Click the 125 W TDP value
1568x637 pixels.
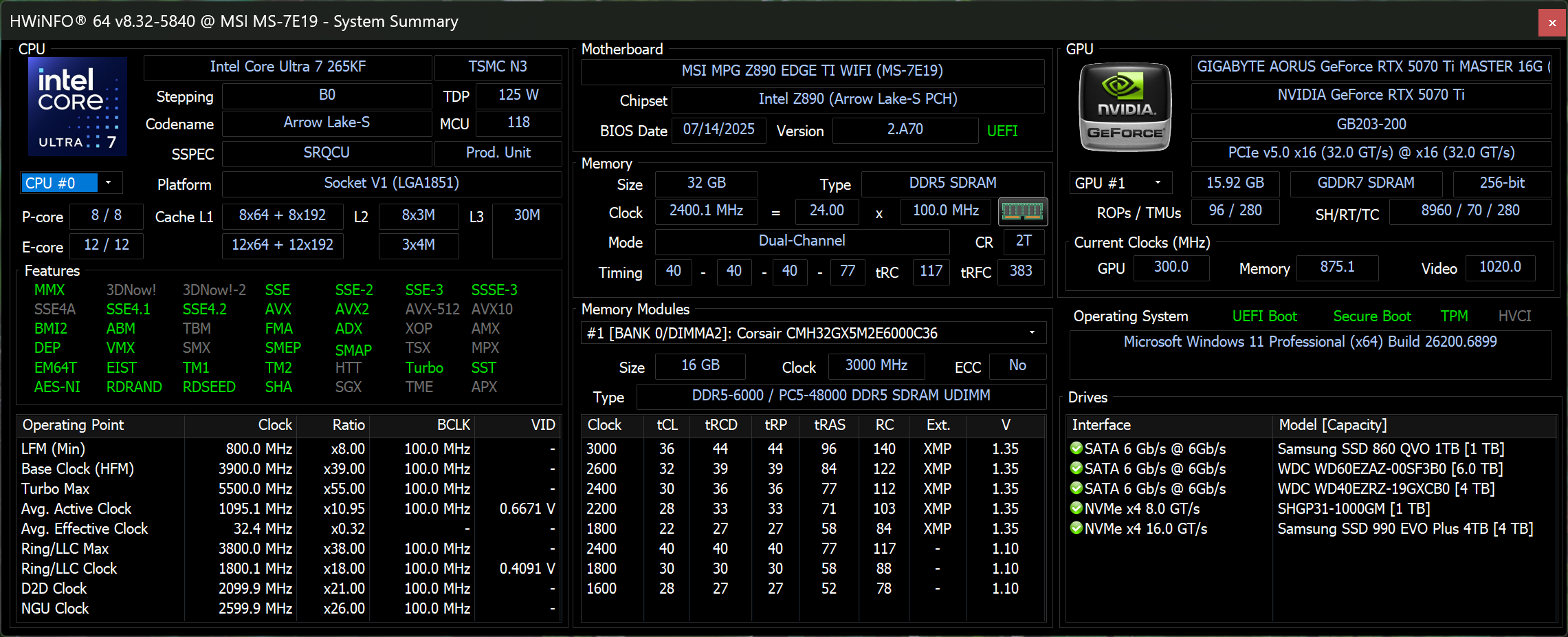coord(518,95)
